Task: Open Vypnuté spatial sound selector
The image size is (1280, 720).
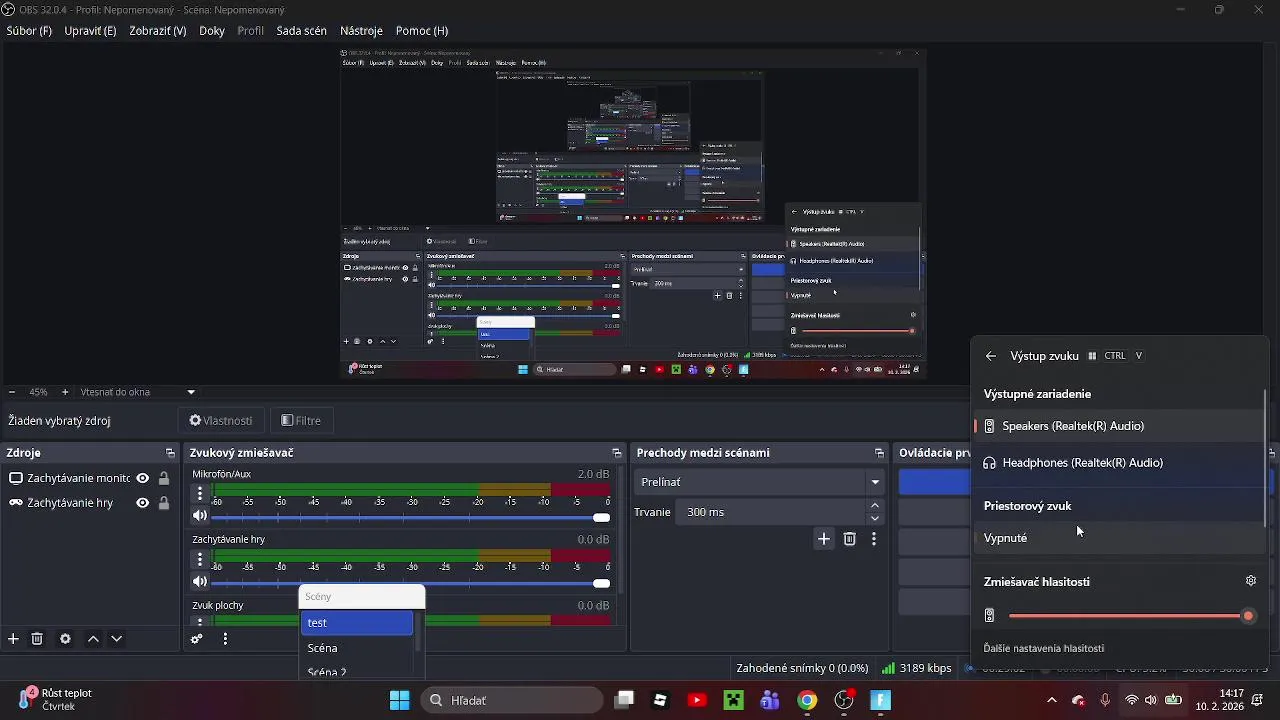Action: coord(1119,538)
